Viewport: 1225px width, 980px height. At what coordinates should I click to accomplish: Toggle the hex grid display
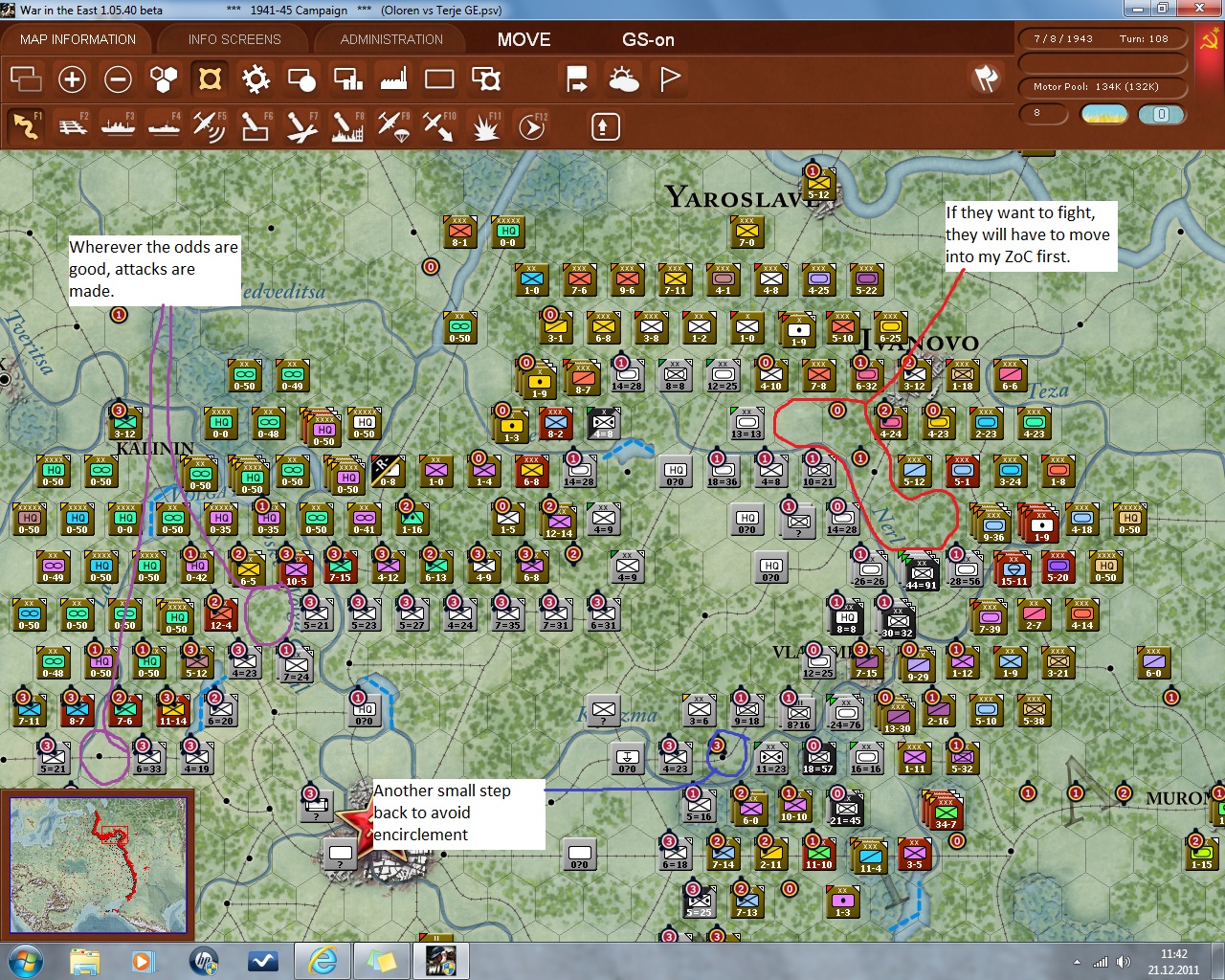click(x=164, y=78)
